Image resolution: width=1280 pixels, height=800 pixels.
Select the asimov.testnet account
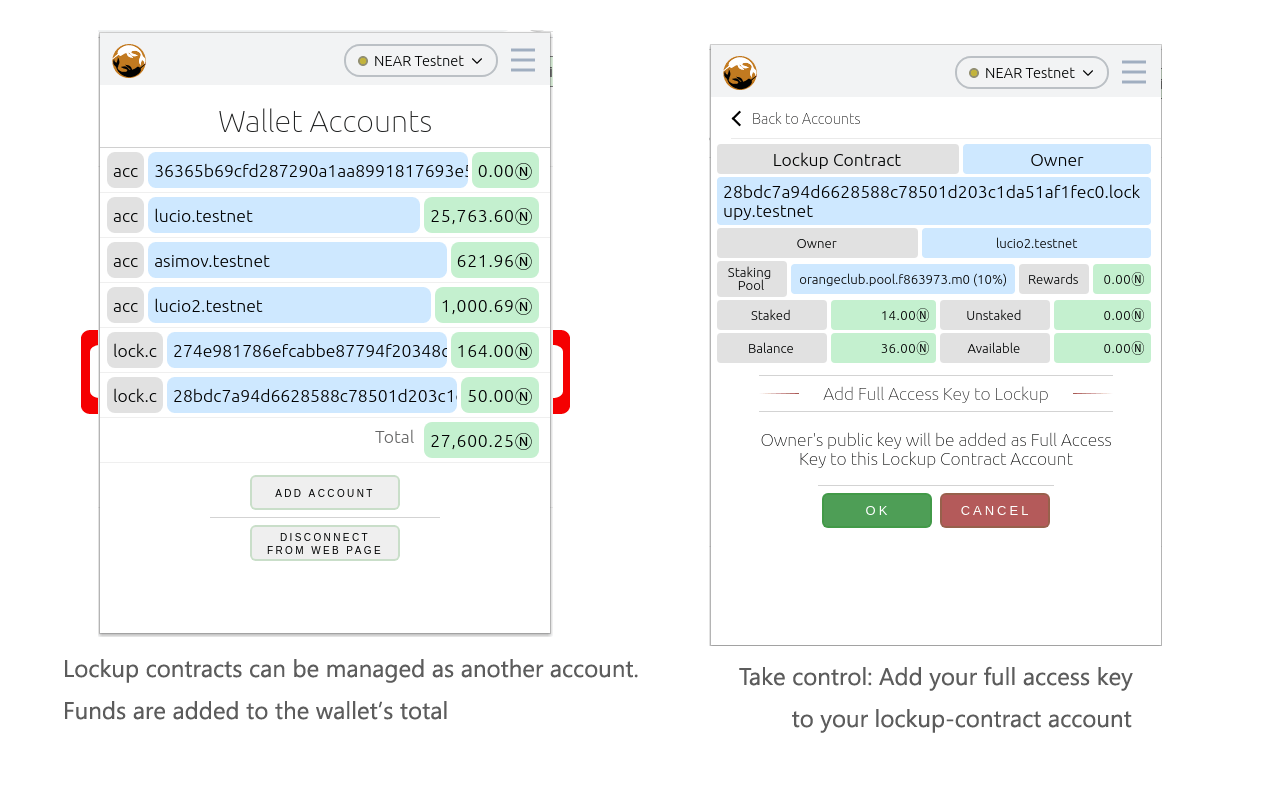point(297,261)
